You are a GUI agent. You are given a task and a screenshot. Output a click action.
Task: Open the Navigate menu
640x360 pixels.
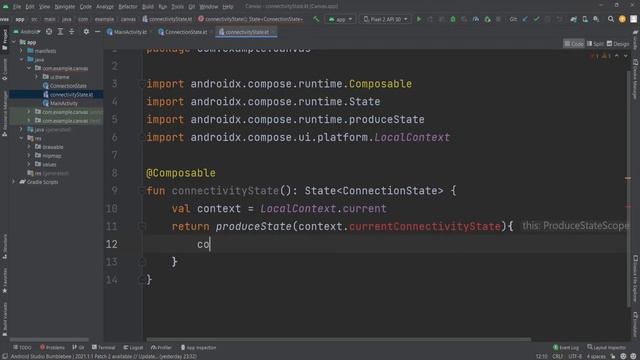(64, 7)
